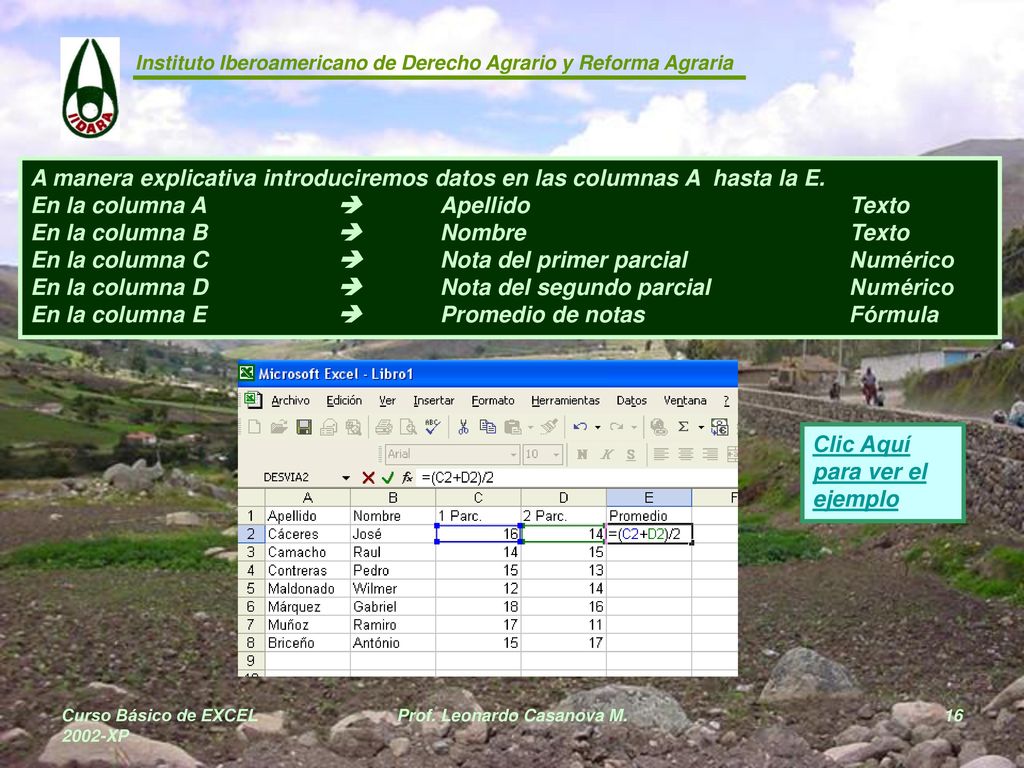The image size is (1024, 768).
Task: Select column C header
Action: coord(478,498)
